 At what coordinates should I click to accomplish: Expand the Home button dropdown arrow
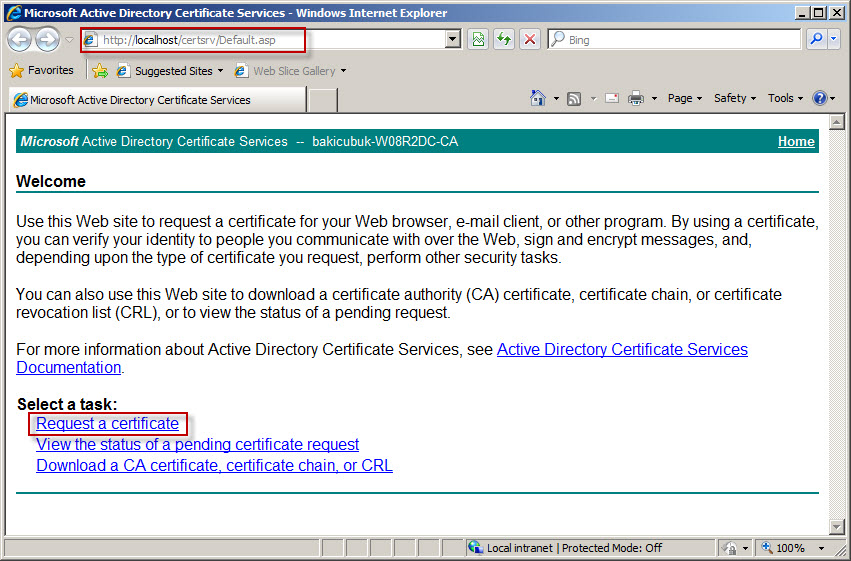coord(556,99)
